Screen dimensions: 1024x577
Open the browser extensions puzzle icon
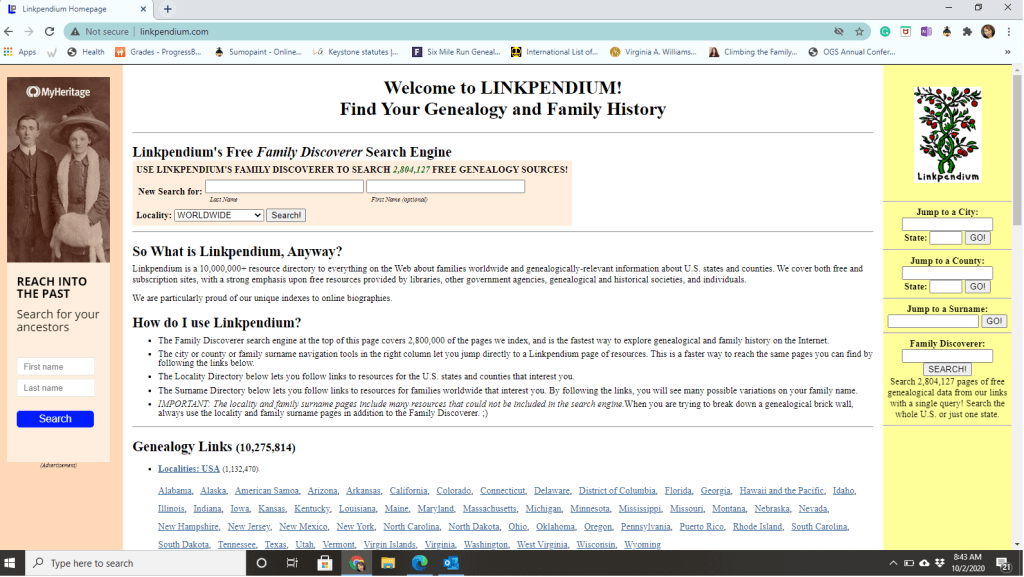point(967,32)
